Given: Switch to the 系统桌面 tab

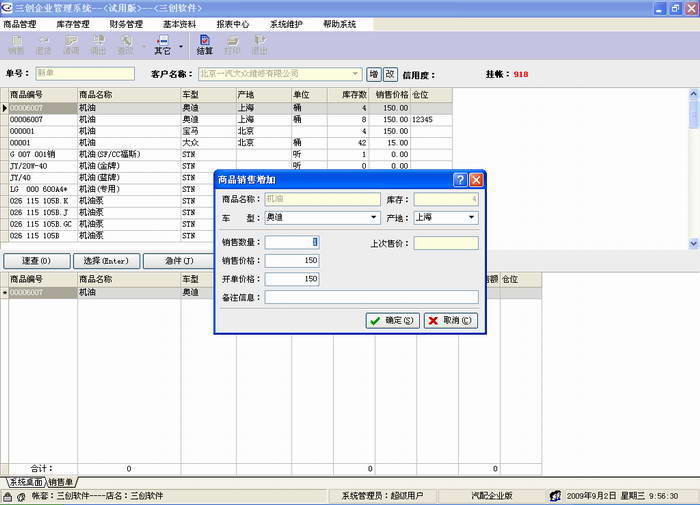Looking at the screenshot, I should click(26, 482).
